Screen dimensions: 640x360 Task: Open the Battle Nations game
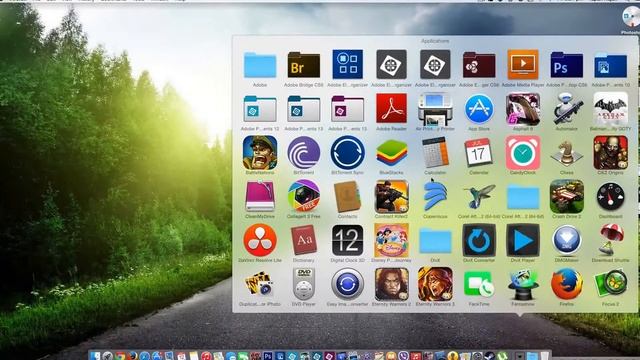pyautogui.click(x=260, y=153)
